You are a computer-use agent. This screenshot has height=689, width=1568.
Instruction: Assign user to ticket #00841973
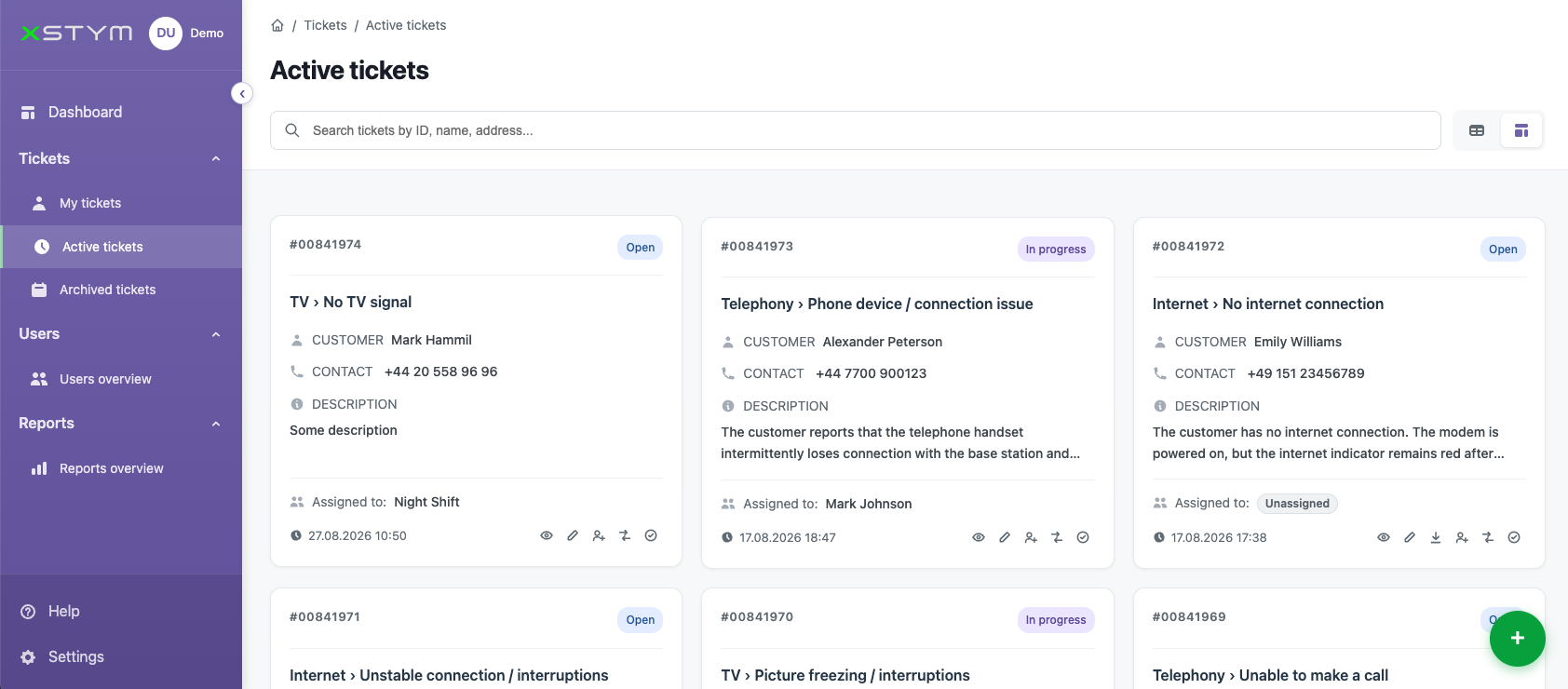point(1031,537)
